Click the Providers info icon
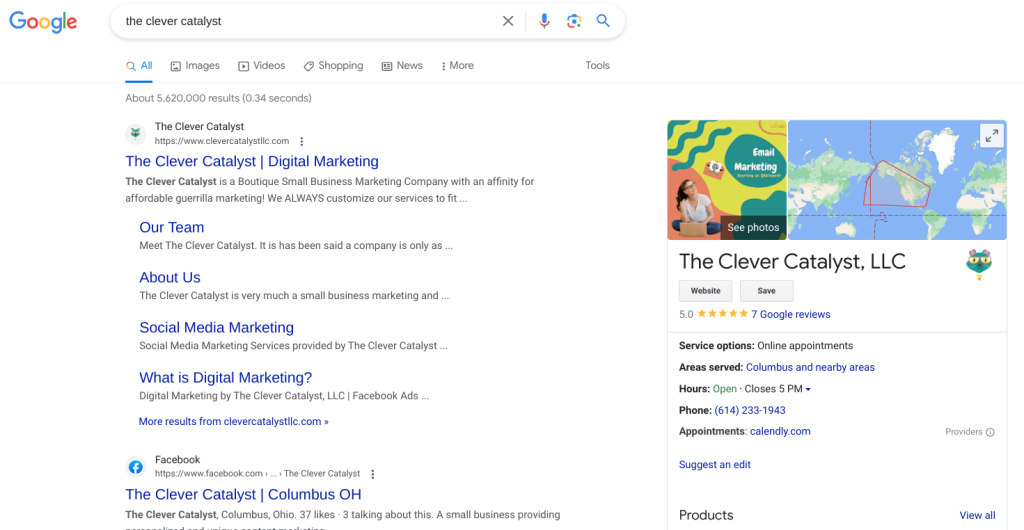The image size is (1024, 530). [x=990, y=432]
